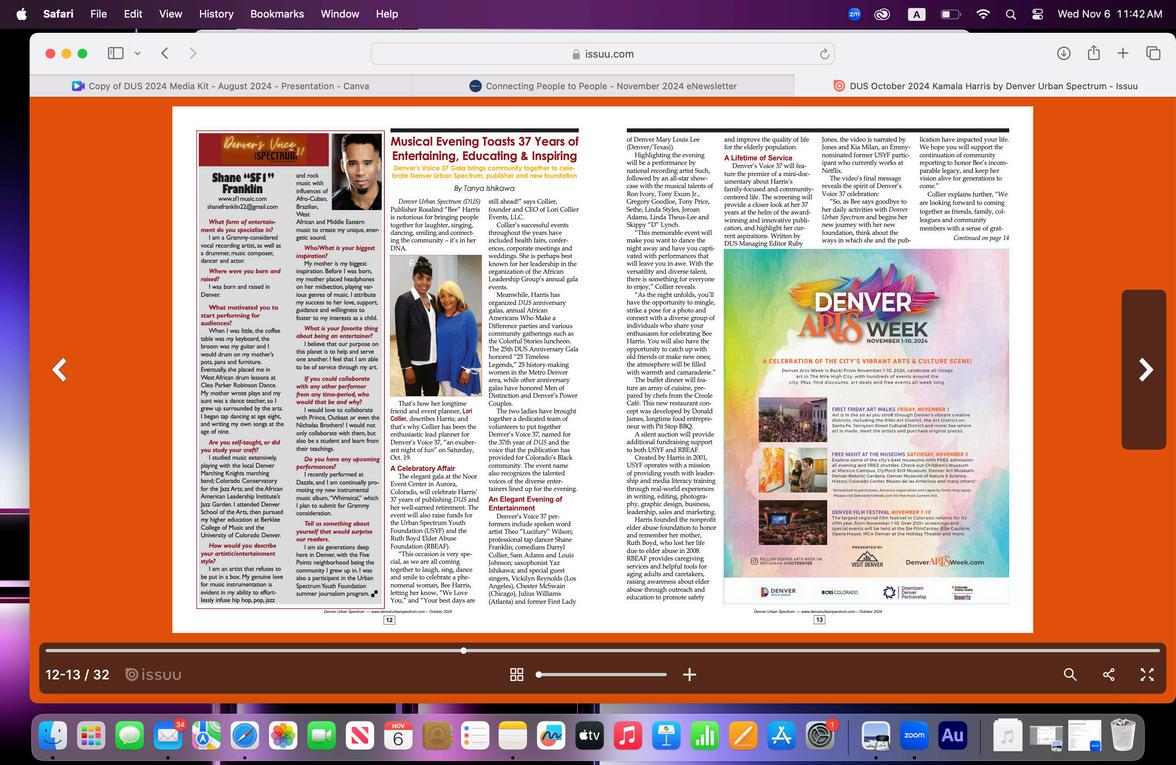1176x765 pixels.
Task: Click the 12-13 / 32 page indicator
Action: [x=77, y=675]
